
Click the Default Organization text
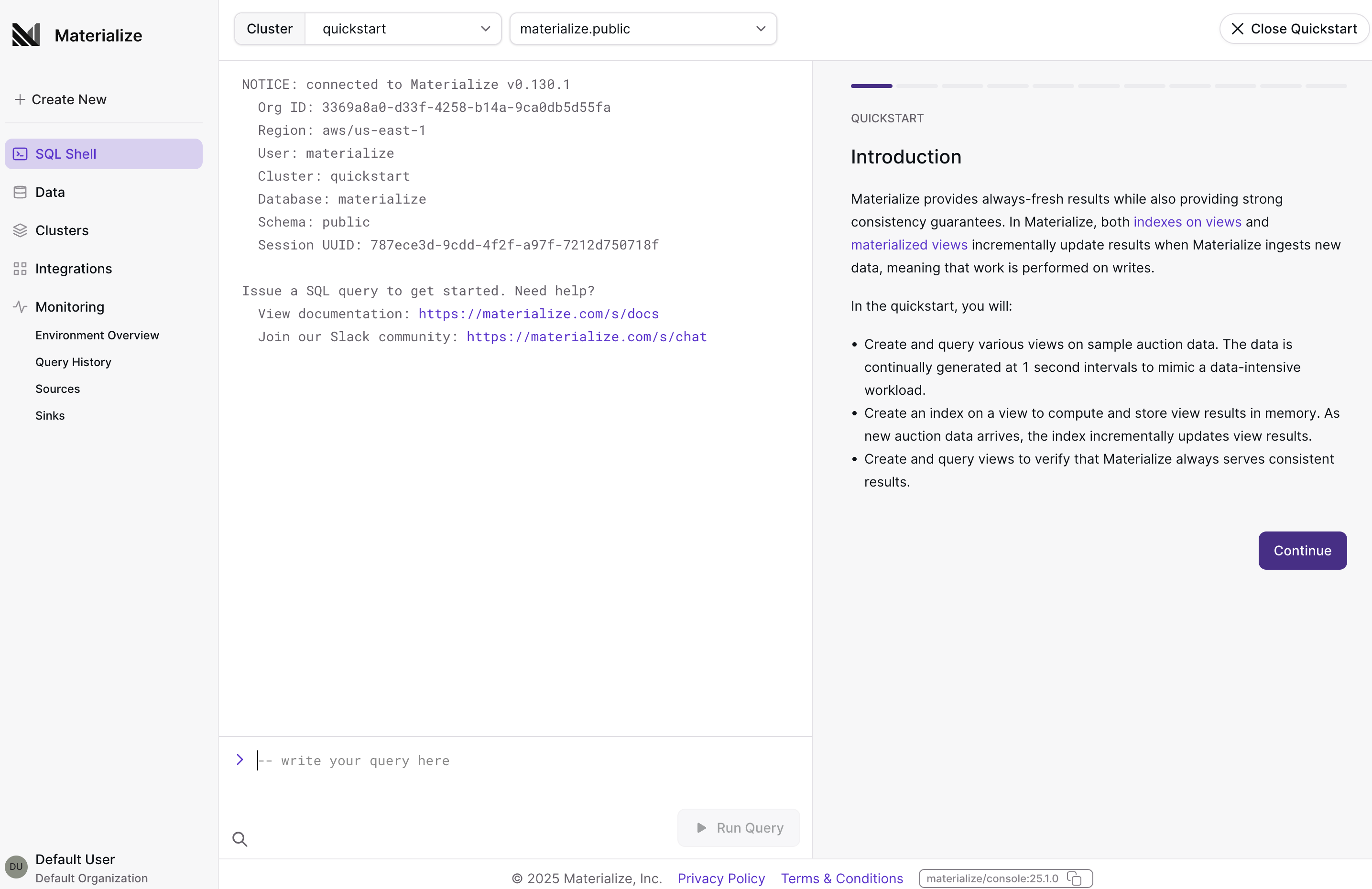[92, 878]
